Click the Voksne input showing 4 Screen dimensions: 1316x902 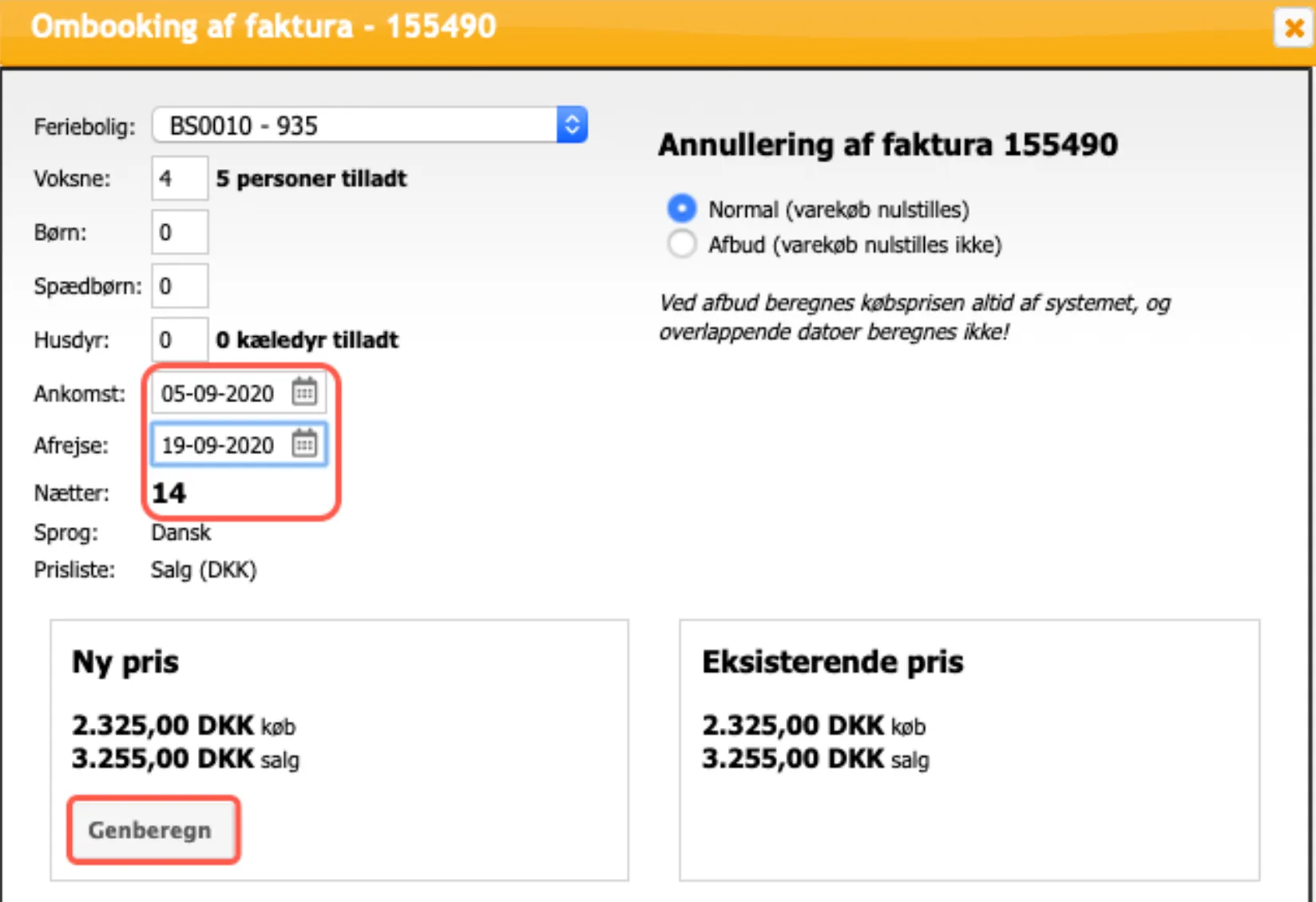[x=179, y=178]
